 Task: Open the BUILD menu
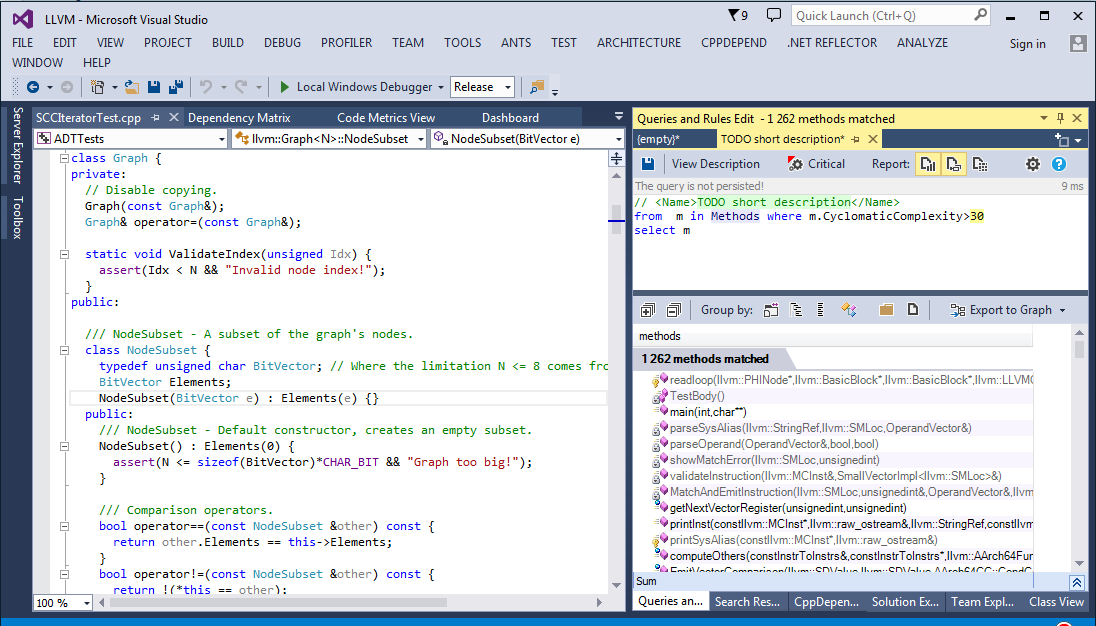click(228, 43)
